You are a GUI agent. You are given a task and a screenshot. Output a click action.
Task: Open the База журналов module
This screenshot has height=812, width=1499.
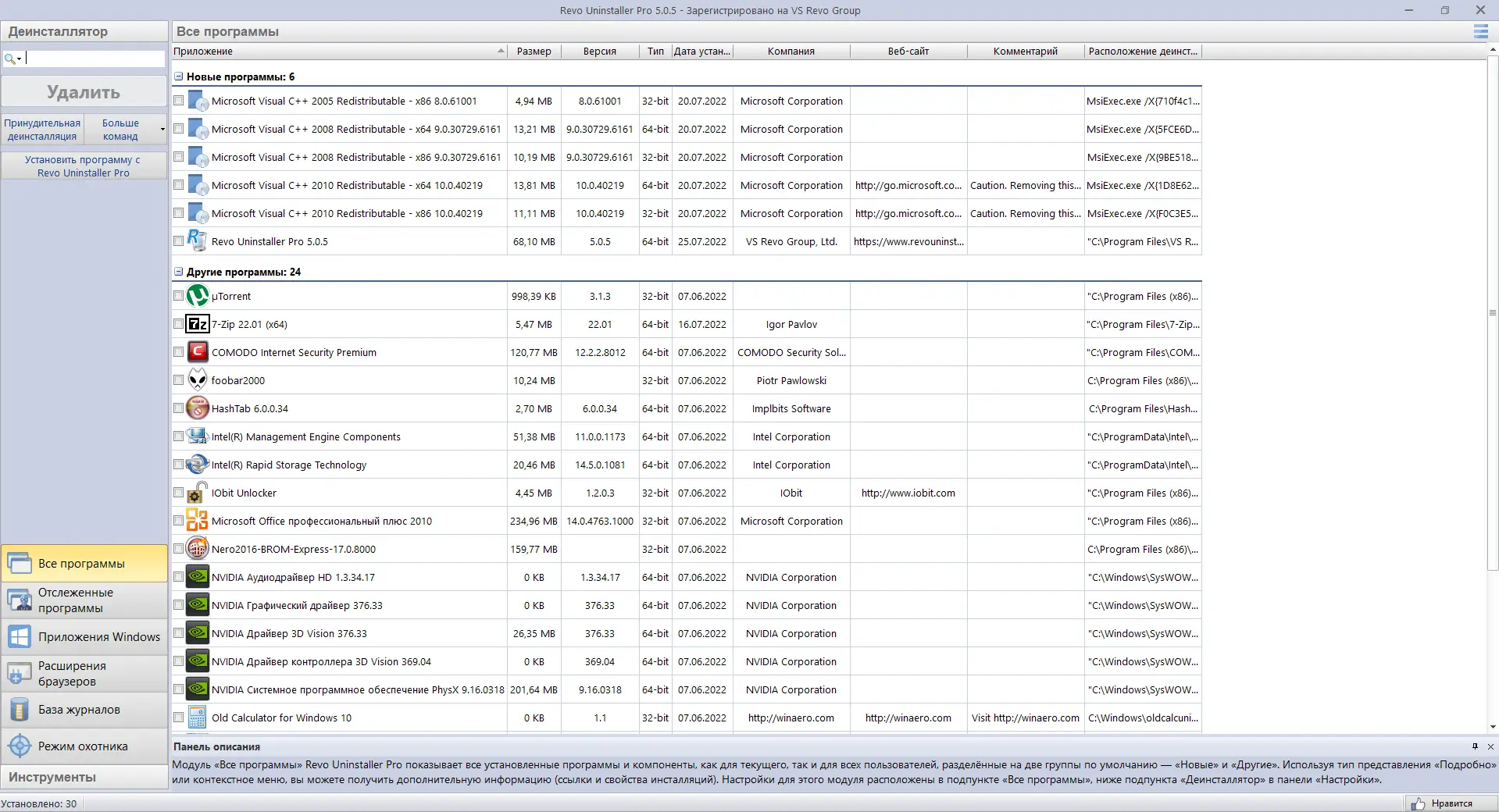coord(84,710)
